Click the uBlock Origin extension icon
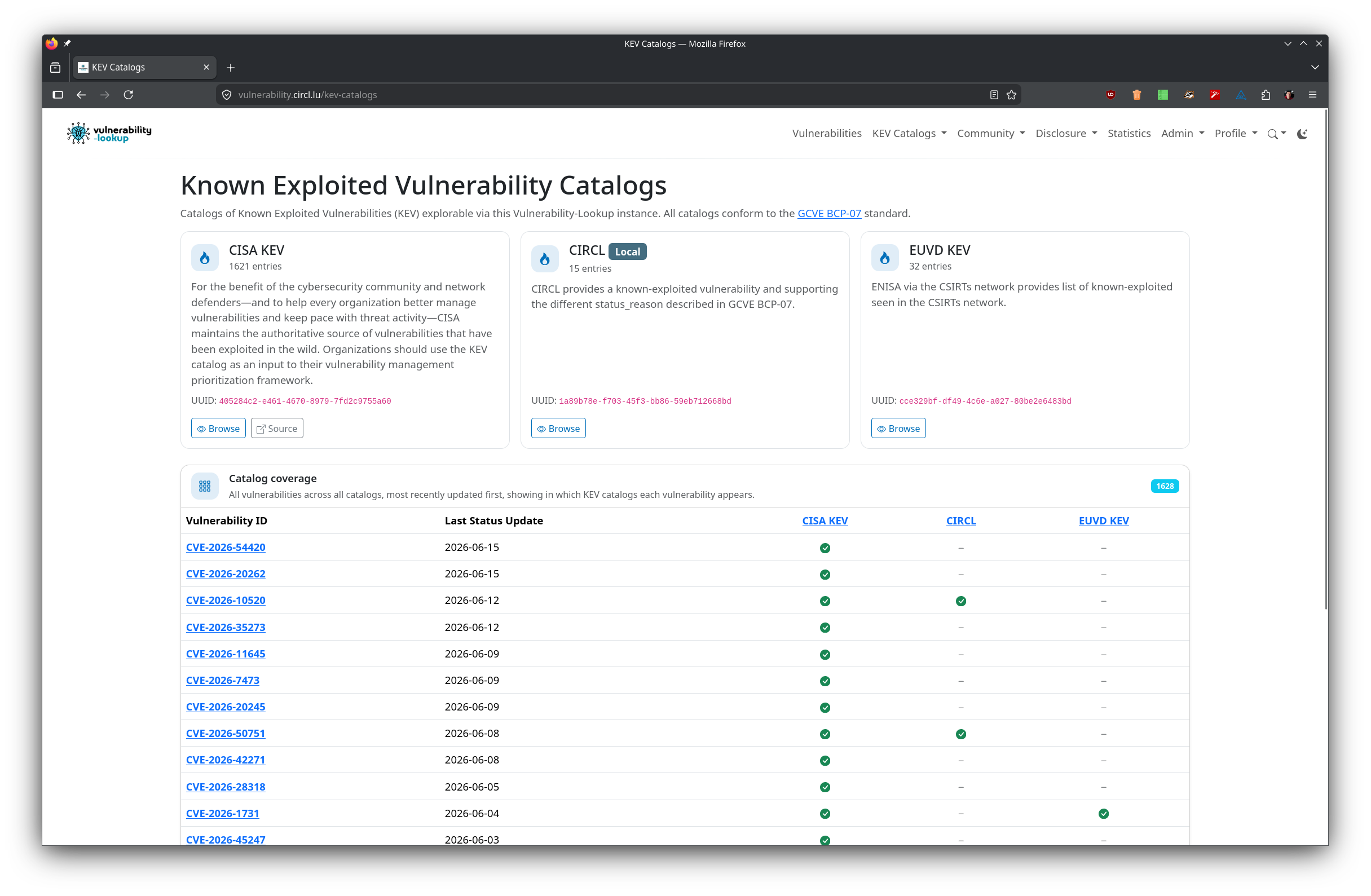The width and height of the screenshot is (1371, 896). (1110, 94)
